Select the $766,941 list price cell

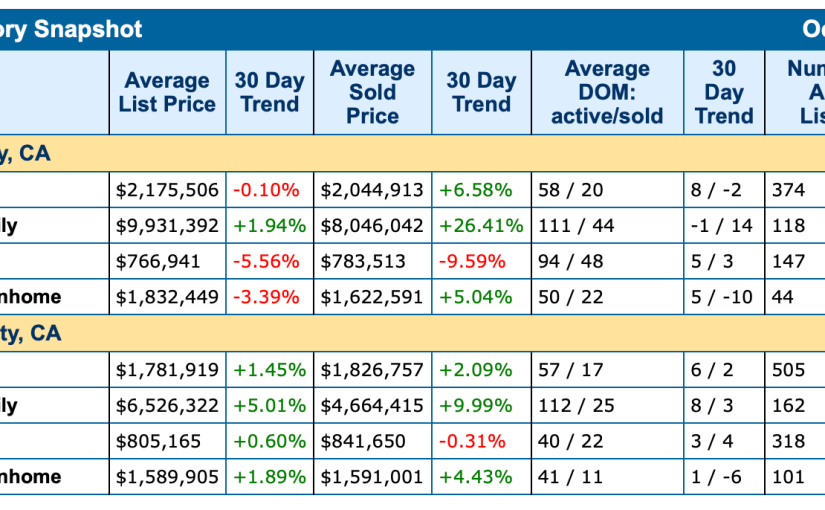pyautogui.click(x=158, y=262)
